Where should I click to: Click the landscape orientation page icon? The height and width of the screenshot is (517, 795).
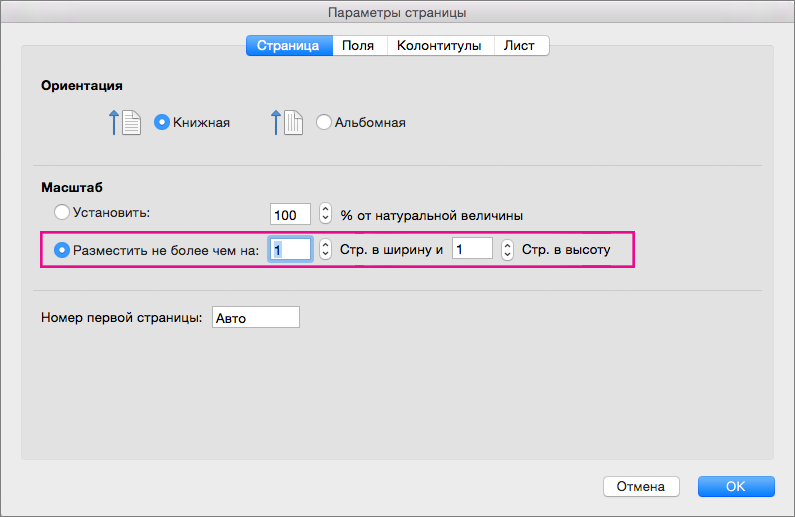coord(293,123)
